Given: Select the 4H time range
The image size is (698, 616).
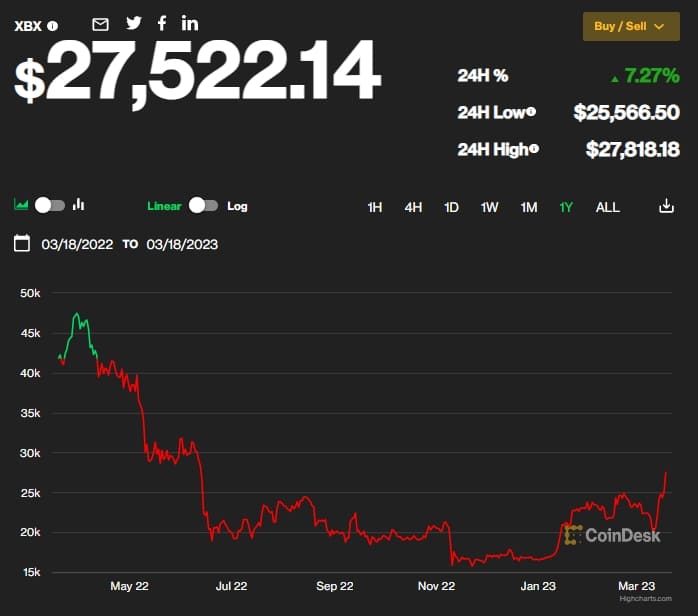Looking at the screenshot, I should 413,207.
